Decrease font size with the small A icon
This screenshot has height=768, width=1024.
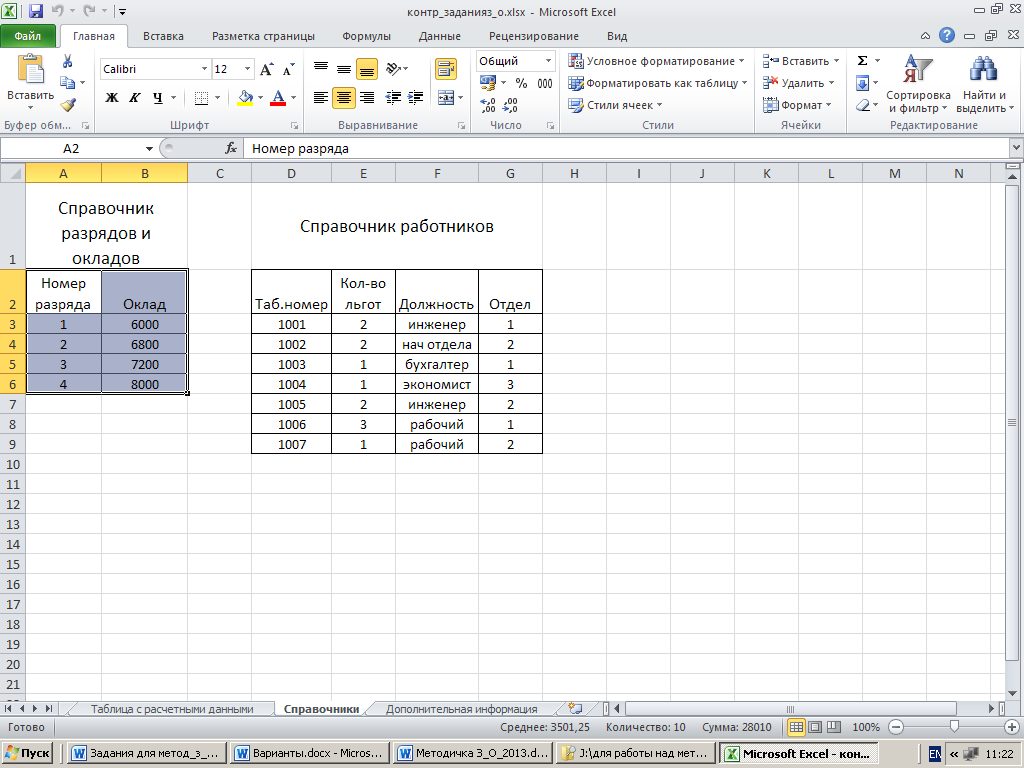(288, 69)
